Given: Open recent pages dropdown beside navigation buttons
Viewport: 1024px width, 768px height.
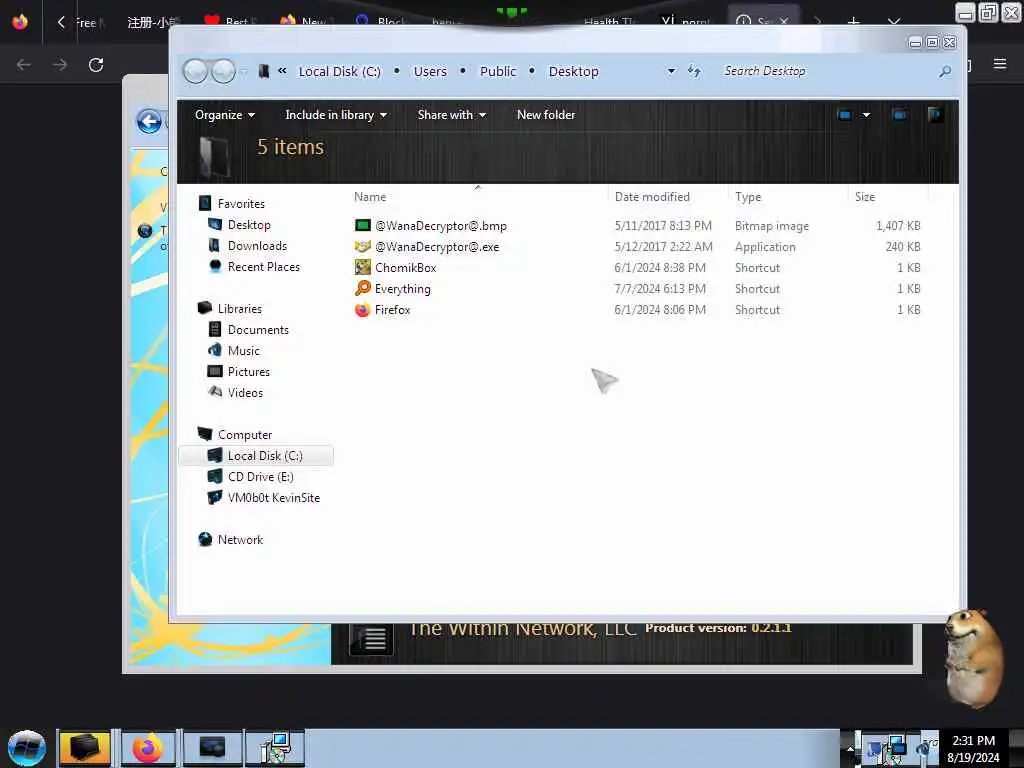Looking at the screenshot, I should pos(243,71).
